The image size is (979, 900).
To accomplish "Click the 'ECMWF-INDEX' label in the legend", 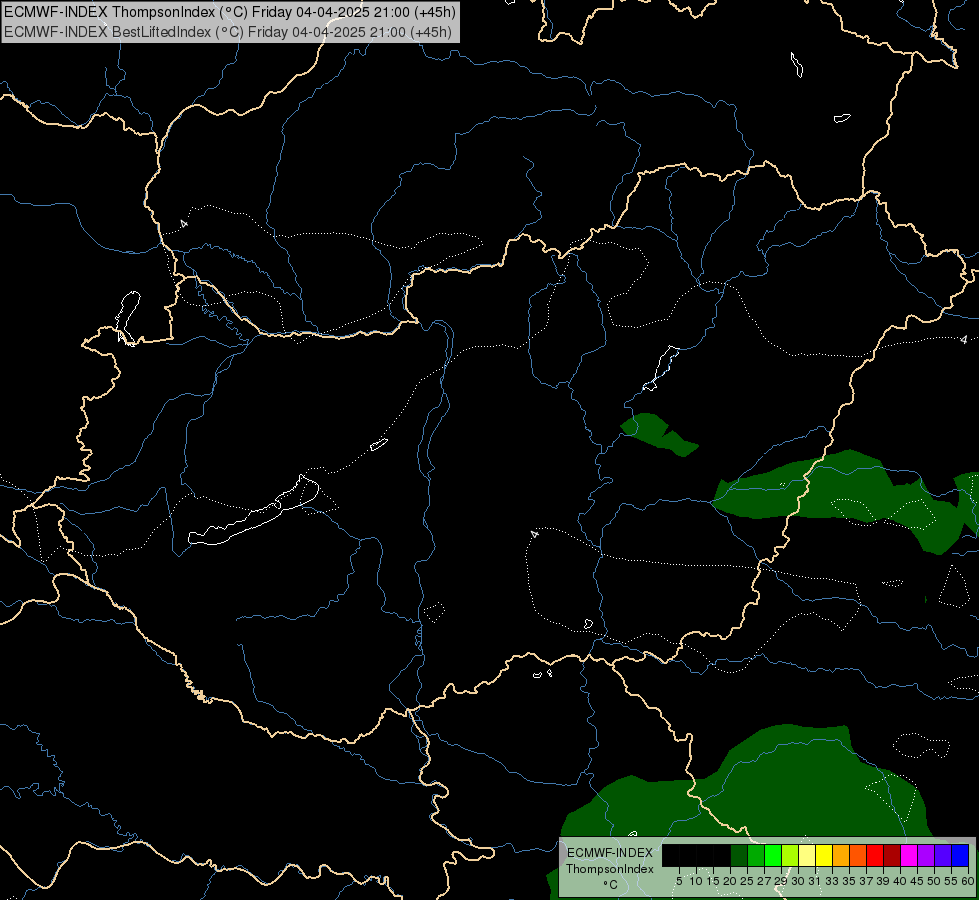I will pos(610,853).
